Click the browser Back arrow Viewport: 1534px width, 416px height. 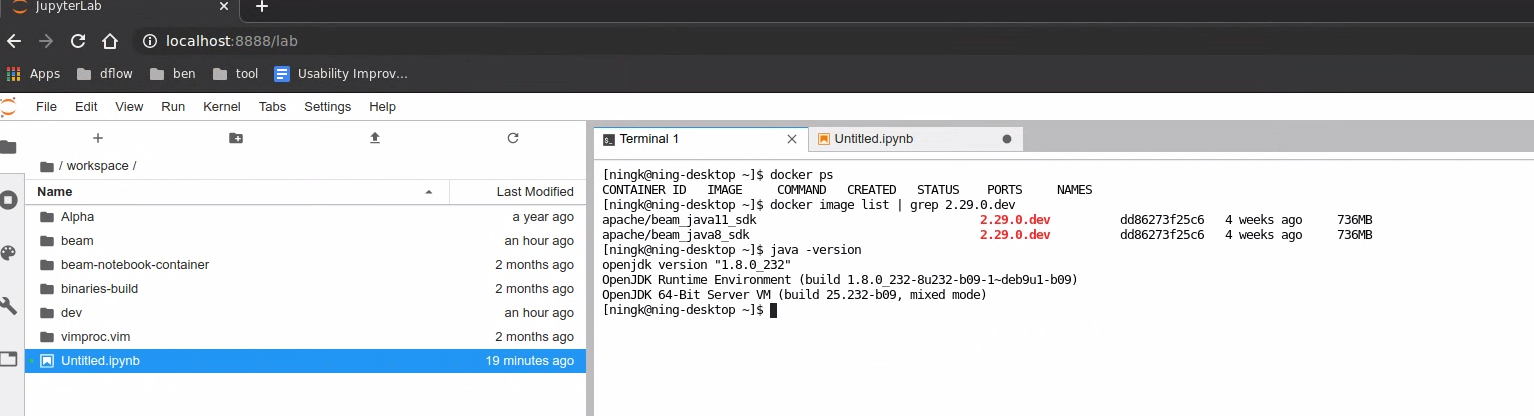[x=13, y=41]
